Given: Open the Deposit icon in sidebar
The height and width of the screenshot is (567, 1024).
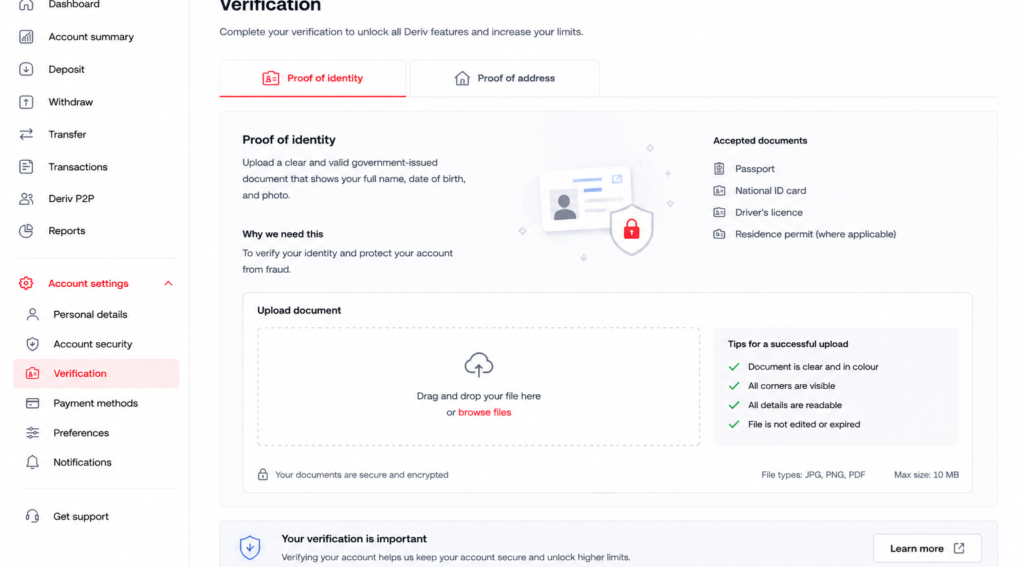Looking at the screenshot, I should [26, 69].
